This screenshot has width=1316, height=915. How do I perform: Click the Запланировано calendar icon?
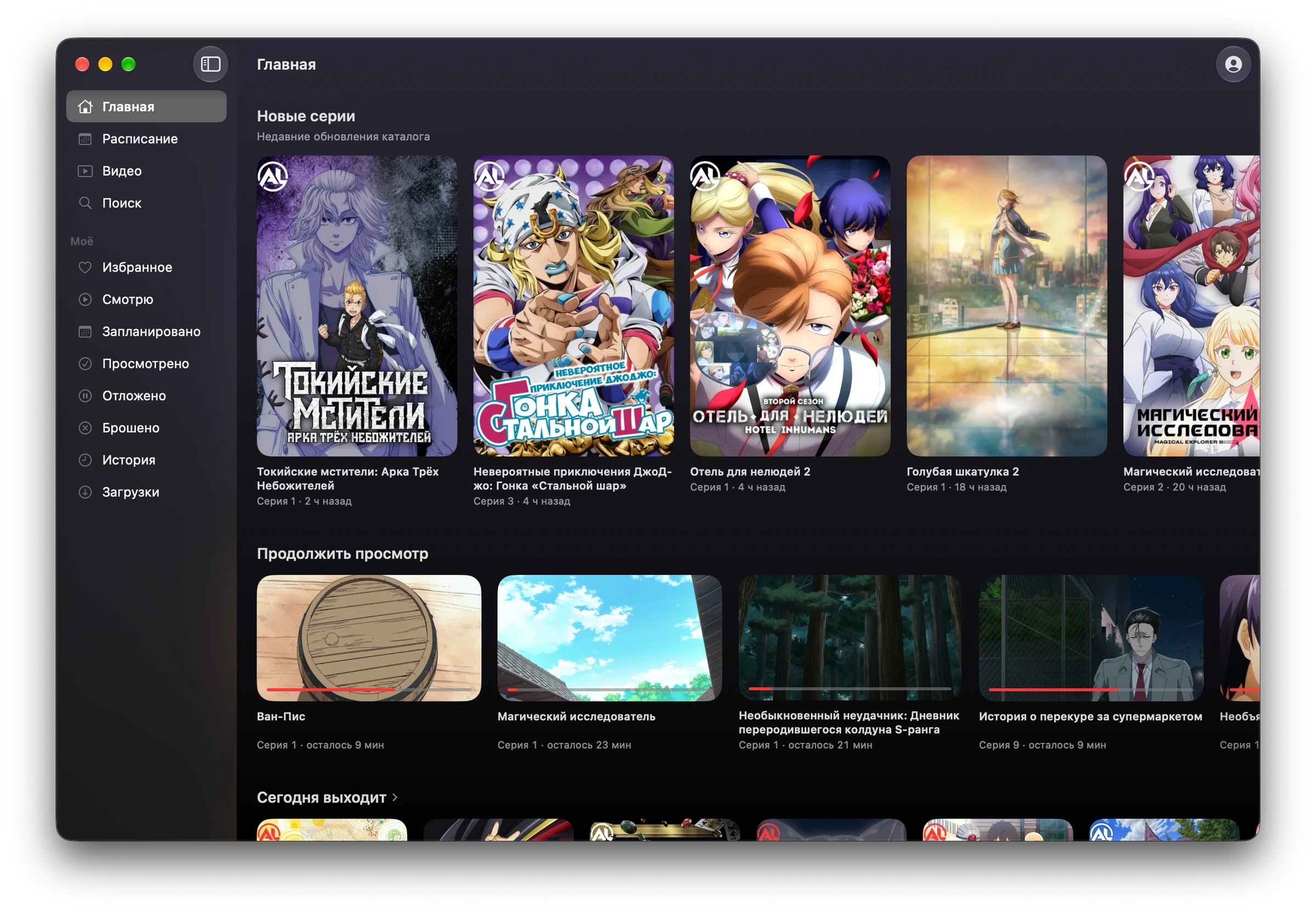[x=85, y=331]
